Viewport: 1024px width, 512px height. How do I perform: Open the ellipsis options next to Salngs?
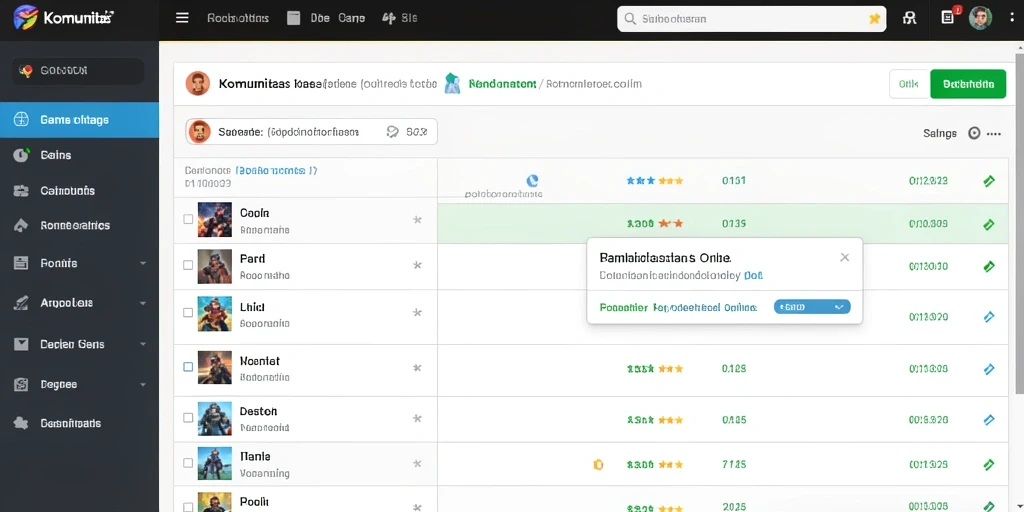tap(994, 133)
